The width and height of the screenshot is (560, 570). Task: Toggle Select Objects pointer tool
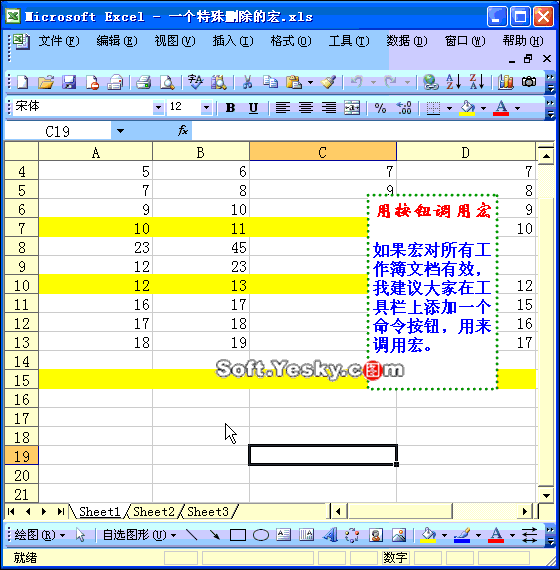pos(80,535)
